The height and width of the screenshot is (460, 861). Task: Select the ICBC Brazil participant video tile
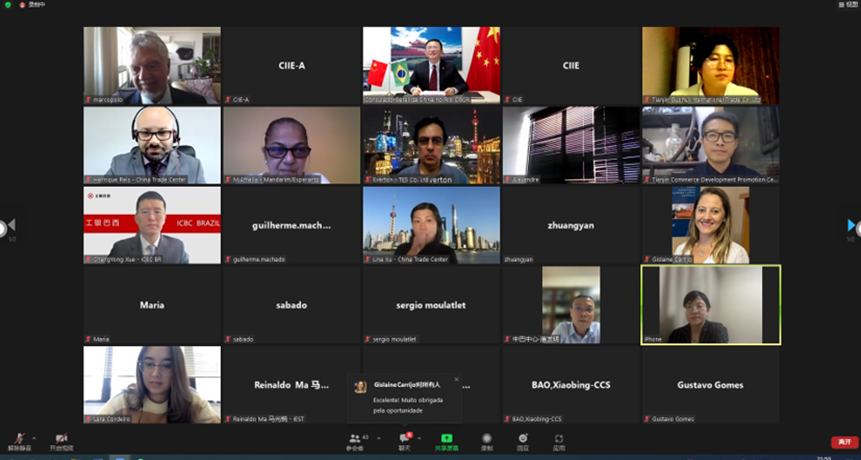click(152, 225)
